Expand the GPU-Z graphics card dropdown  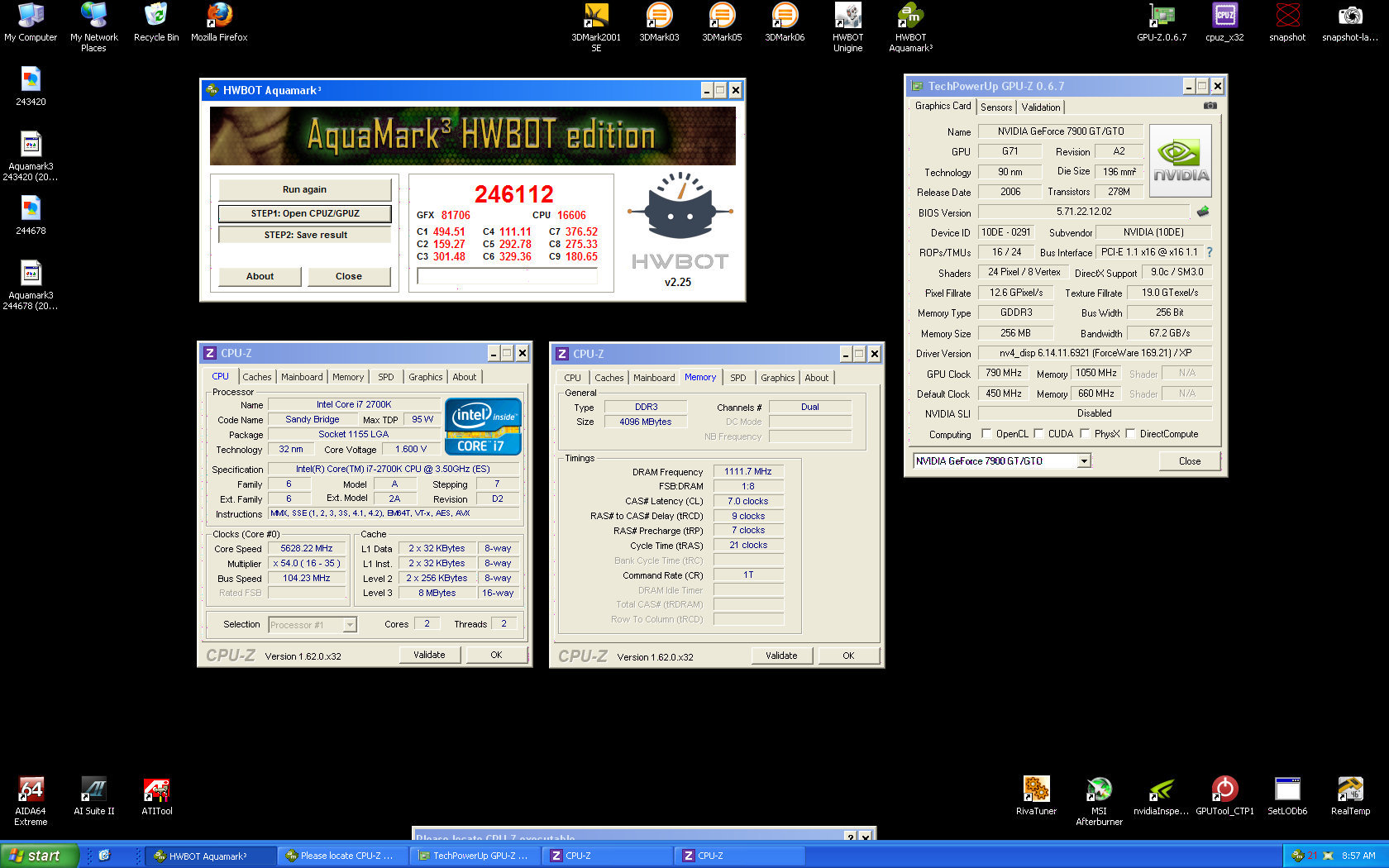pos(1083,461)
